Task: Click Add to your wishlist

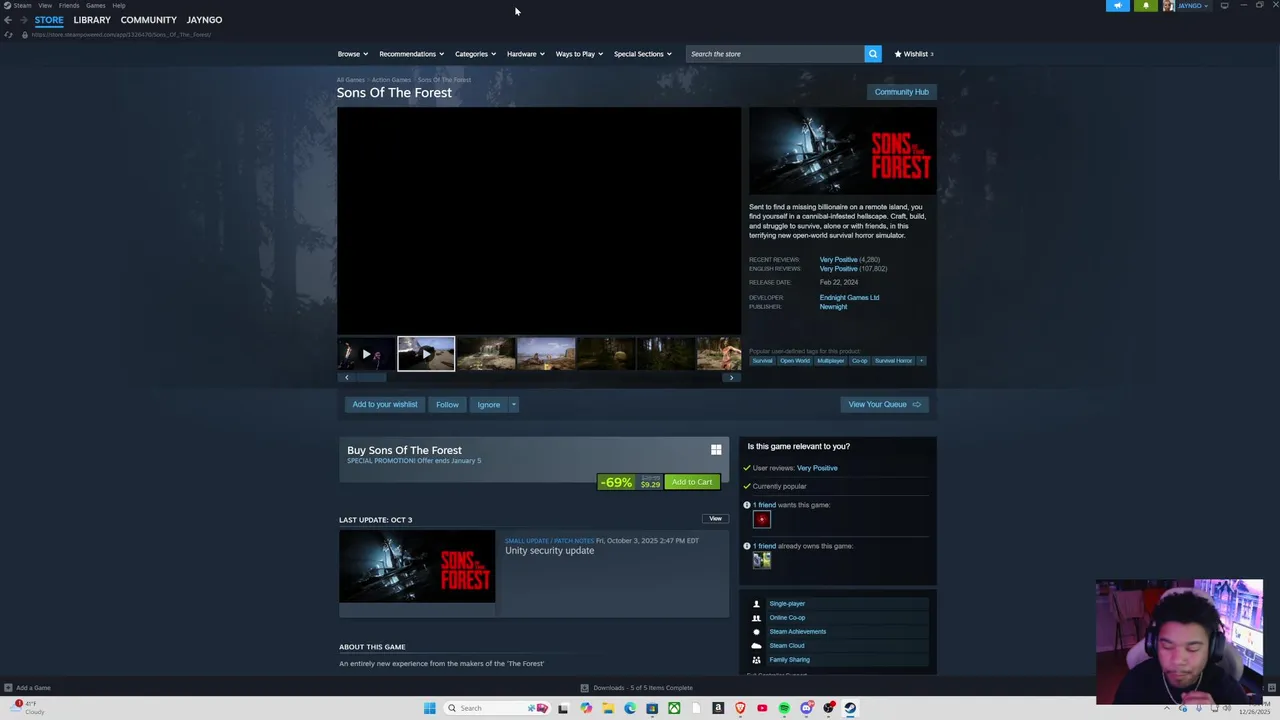Action: [x=385, y=405]
